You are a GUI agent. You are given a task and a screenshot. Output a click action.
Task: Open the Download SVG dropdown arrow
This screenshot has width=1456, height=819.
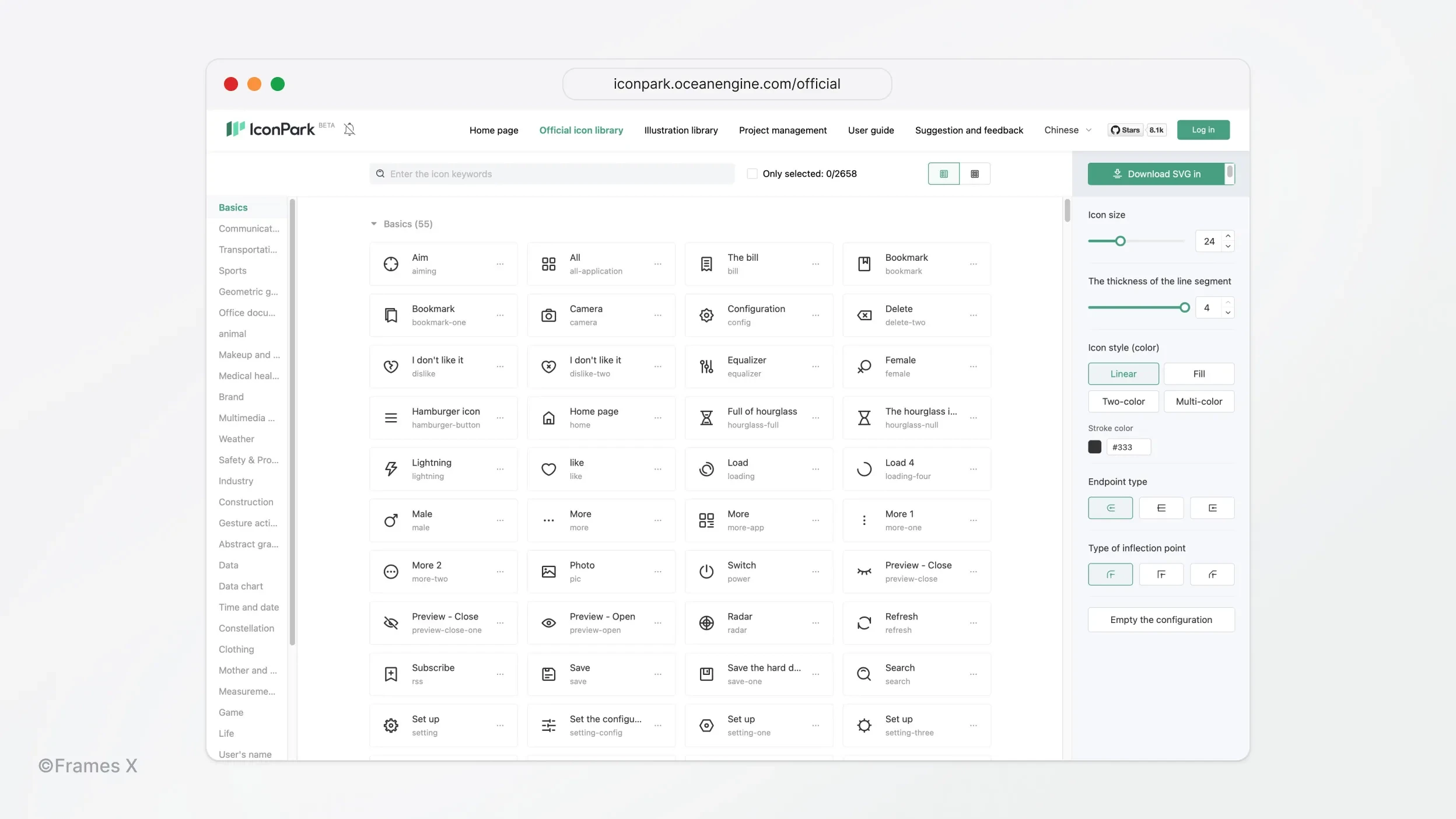click(x=1230, y=174)
